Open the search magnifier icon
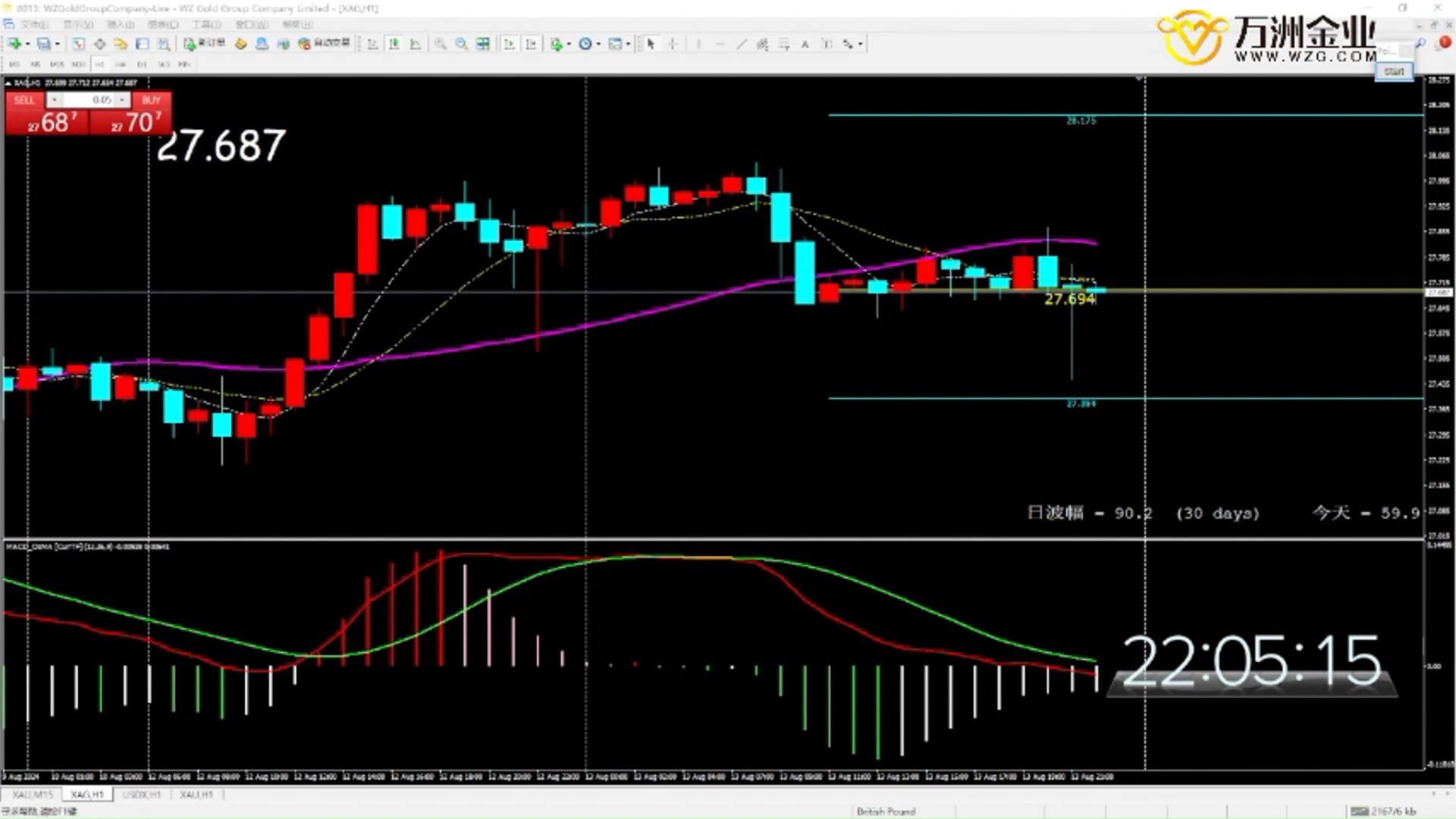The height and width of the screenshot is (819, 1456). 1420,44
